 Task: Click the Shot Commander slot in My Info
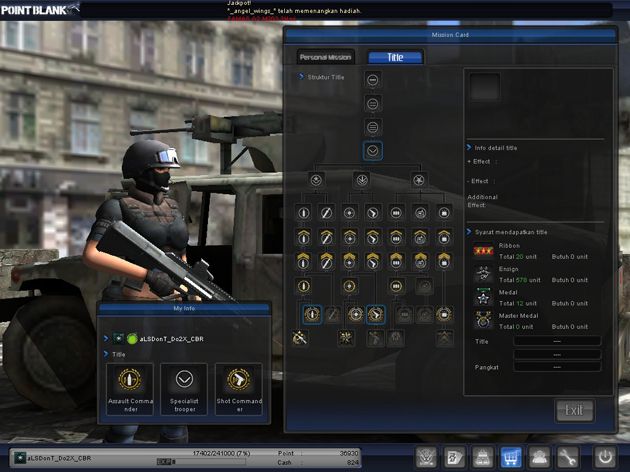239,389
